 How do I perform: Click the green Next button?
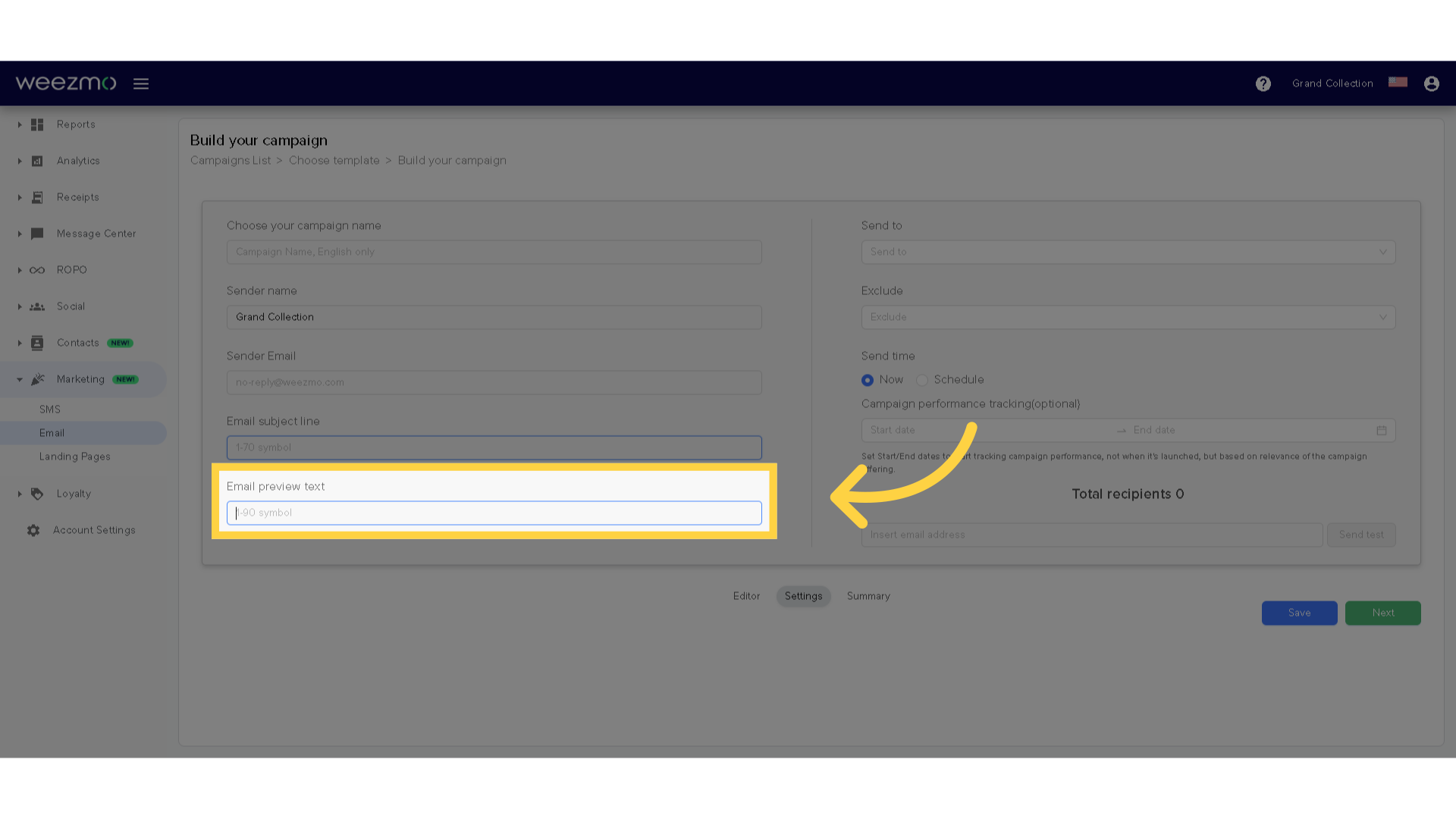(x=1382, y=613)
